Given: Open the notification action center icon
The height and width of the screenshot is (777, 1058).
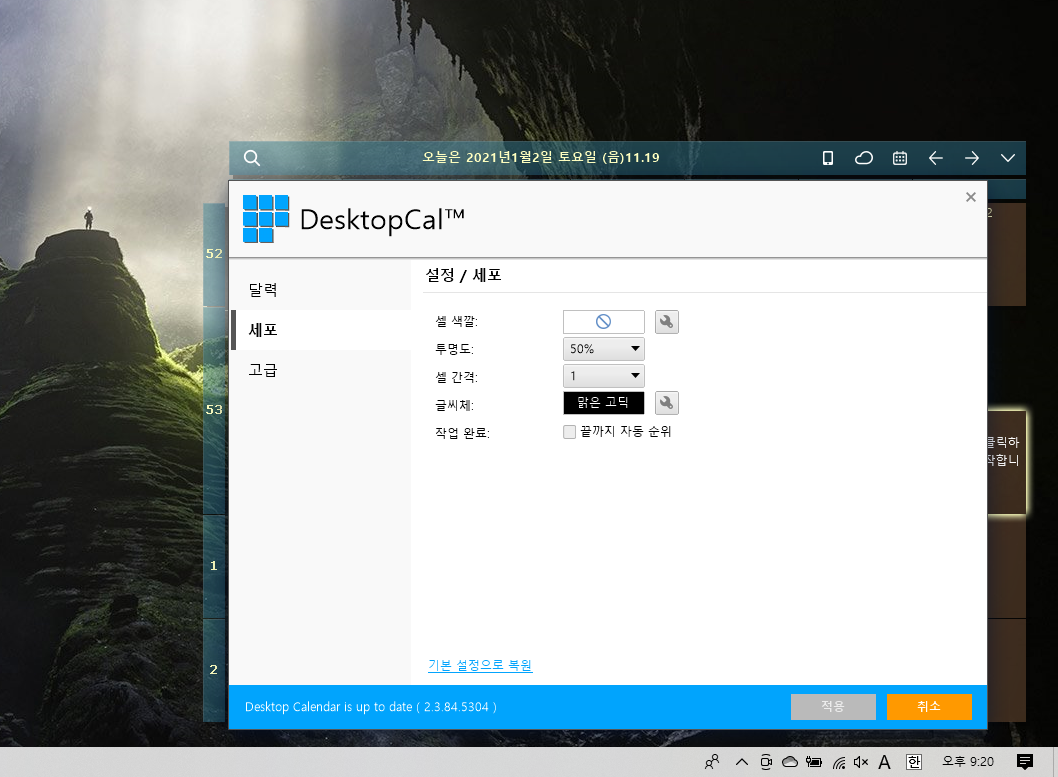Looking at the screenshot, I should tap(1024, 762).
